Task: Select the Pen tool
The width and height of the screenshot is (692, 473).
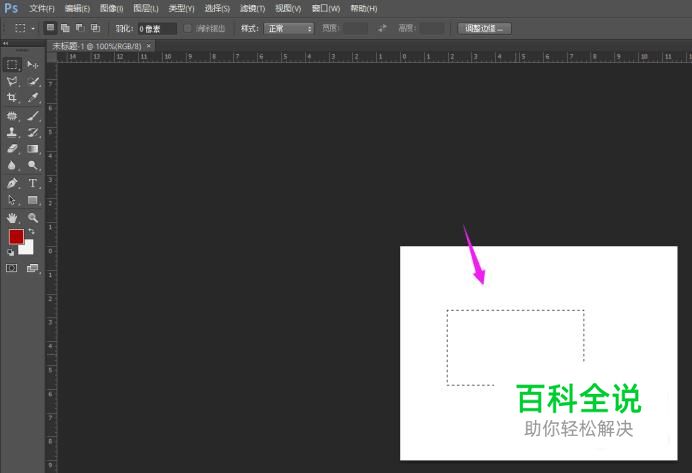Action: [13, 184]
